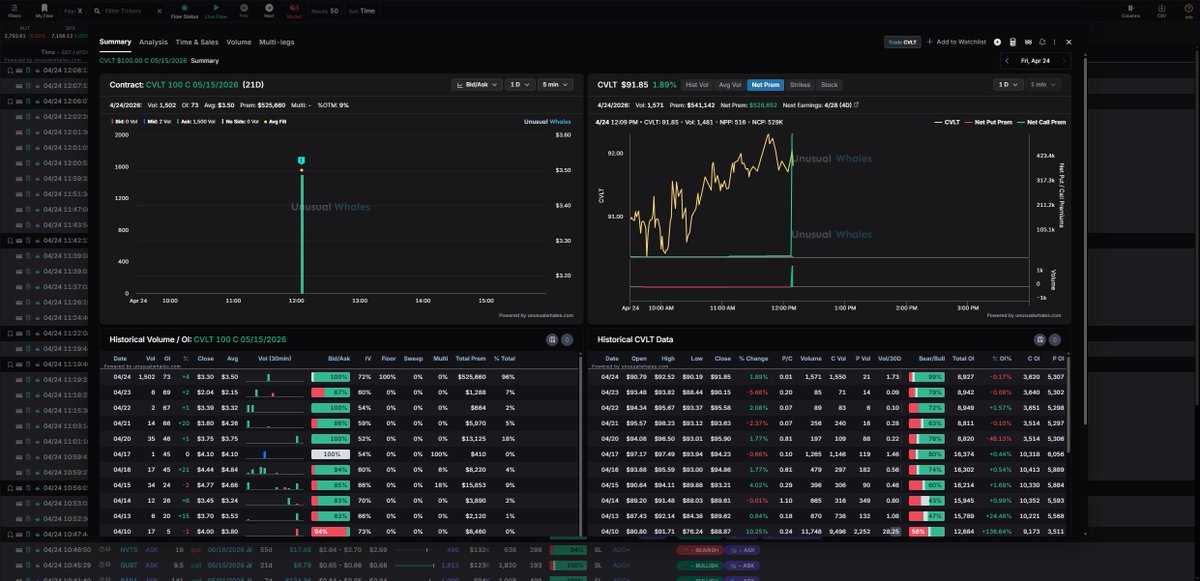The width and height of the screenshot is (1200, 581).
Task: Click the 04/24 row's 100% Bid/Ask bar
Action: pos(331,377)
